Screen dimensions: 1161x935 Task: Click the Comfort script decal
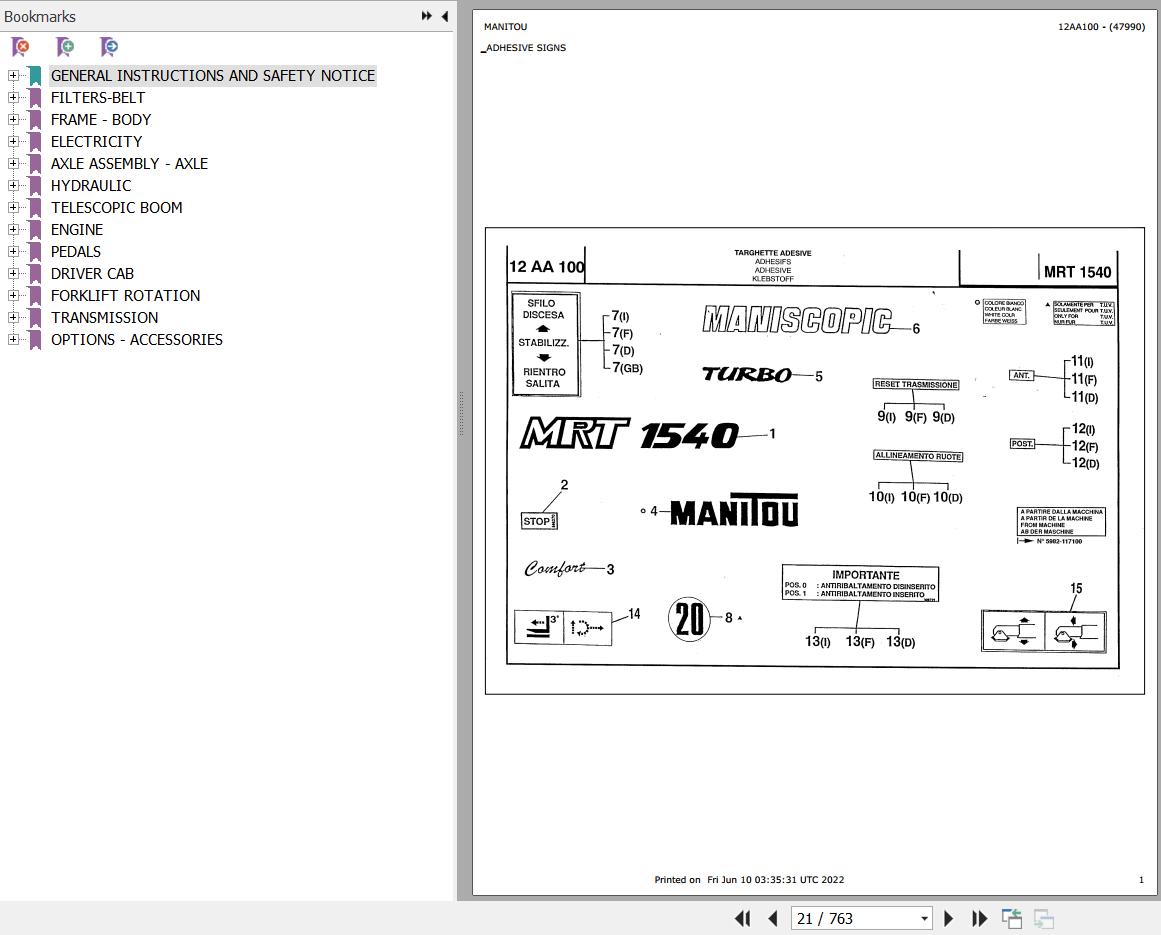click(555, 568)
